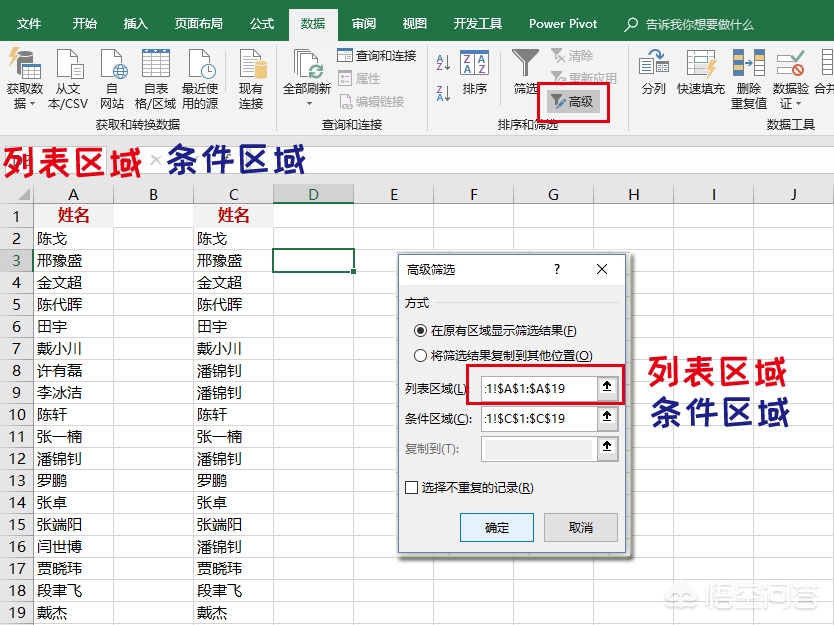Check the 选择不重复的记录 checkbox

[x=411, y=487]
